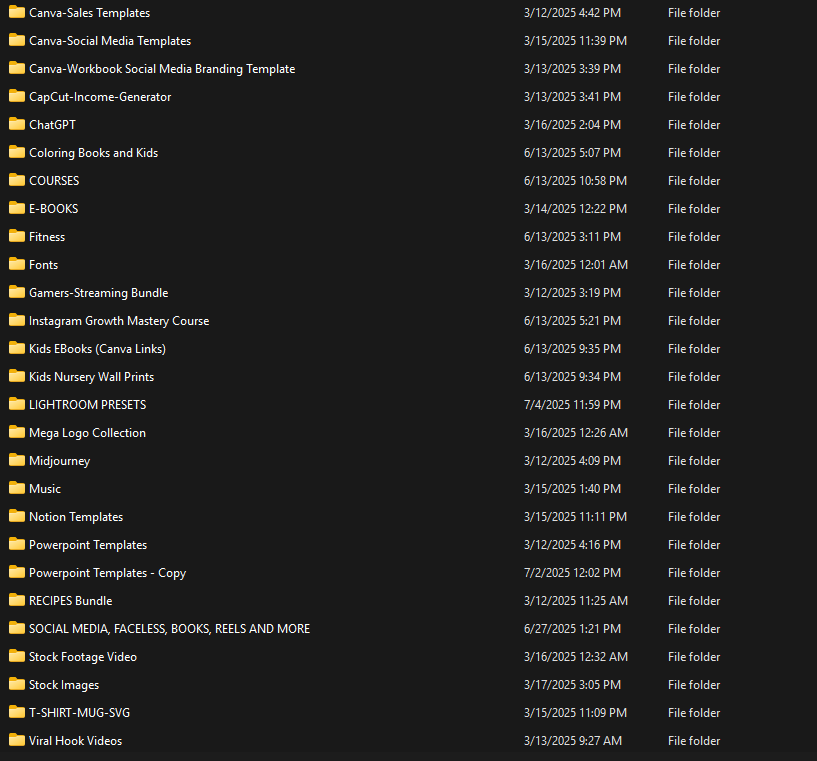The image size is (817, 761).
Task: Select the Fitness folder name
Action: (x=47, y=237)
